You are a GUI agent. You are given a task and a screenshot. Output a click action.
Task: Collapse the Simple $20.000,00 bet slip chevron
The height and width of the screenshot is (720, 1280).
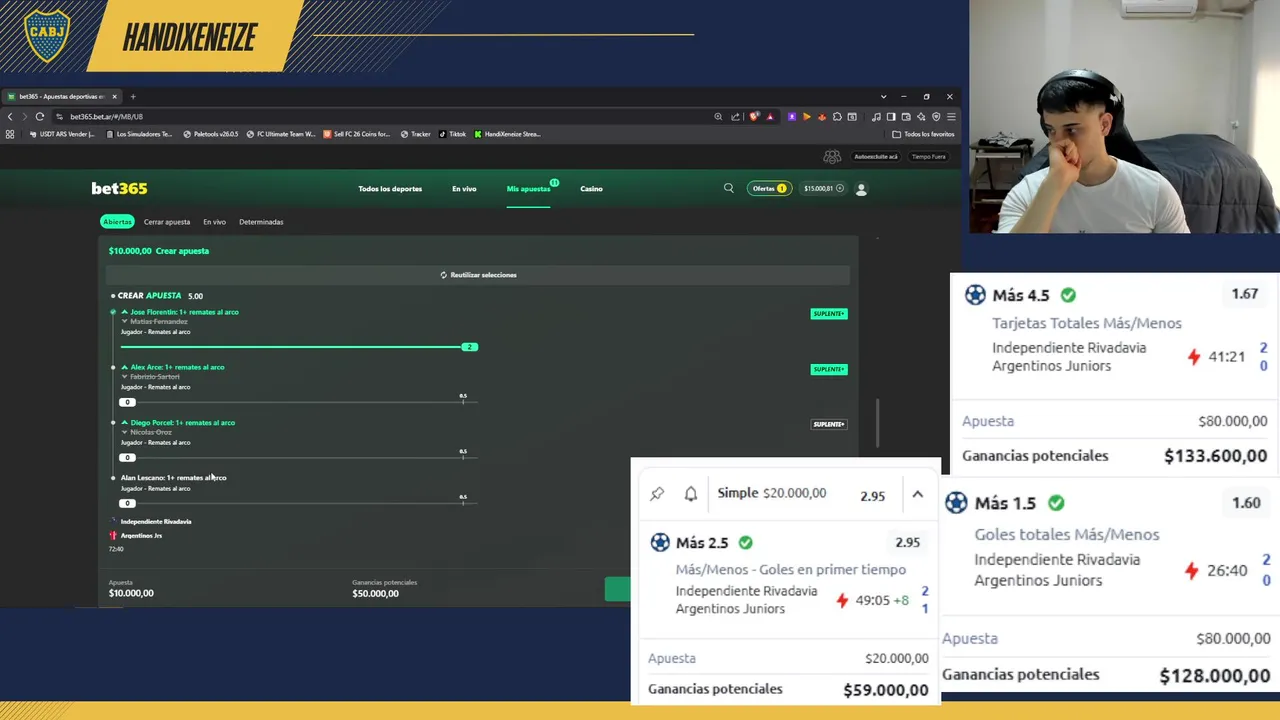[x=917, y=494]
